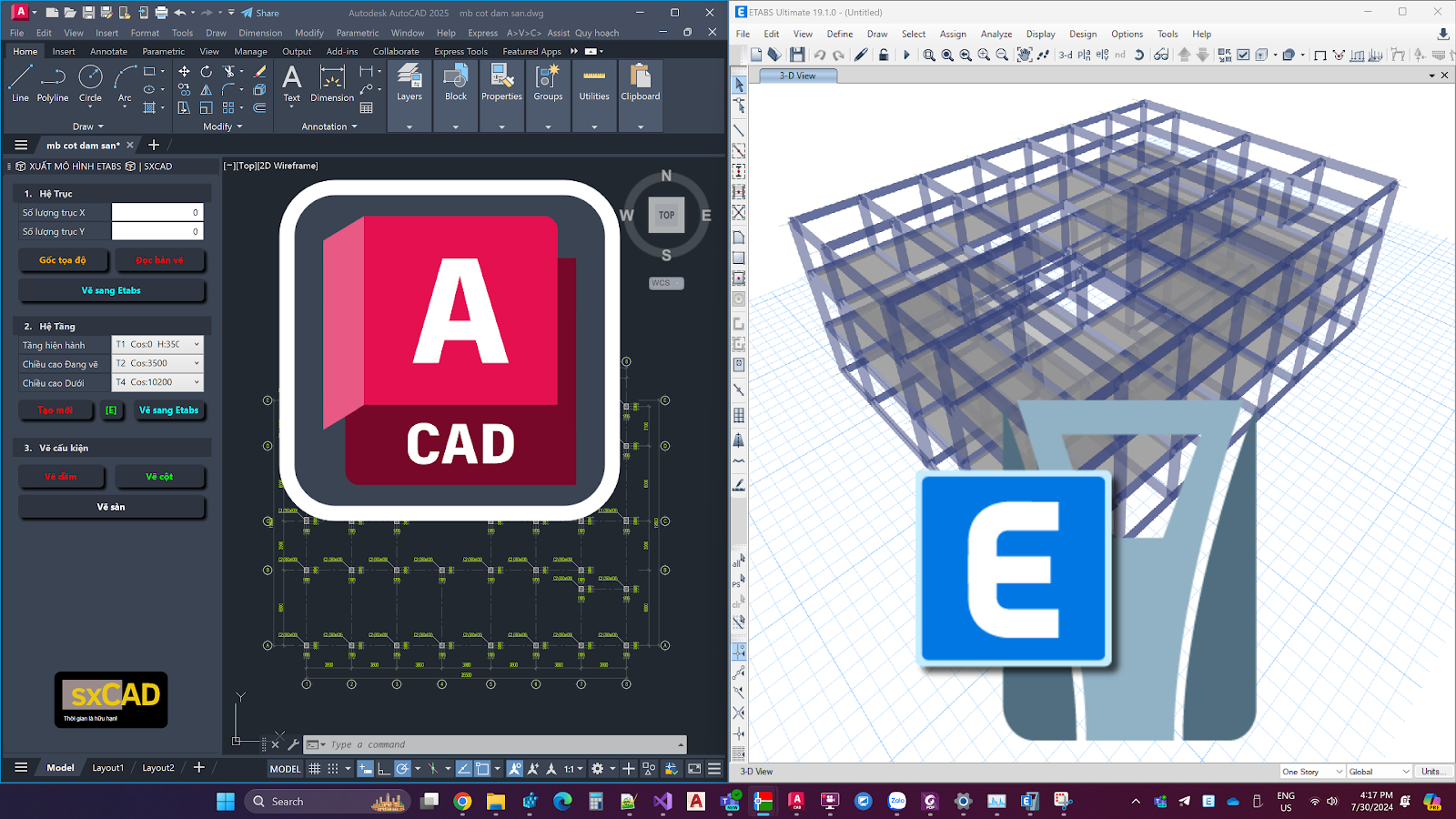
Task: Open Tầng hiện hành dropdown
Action: 157,344
